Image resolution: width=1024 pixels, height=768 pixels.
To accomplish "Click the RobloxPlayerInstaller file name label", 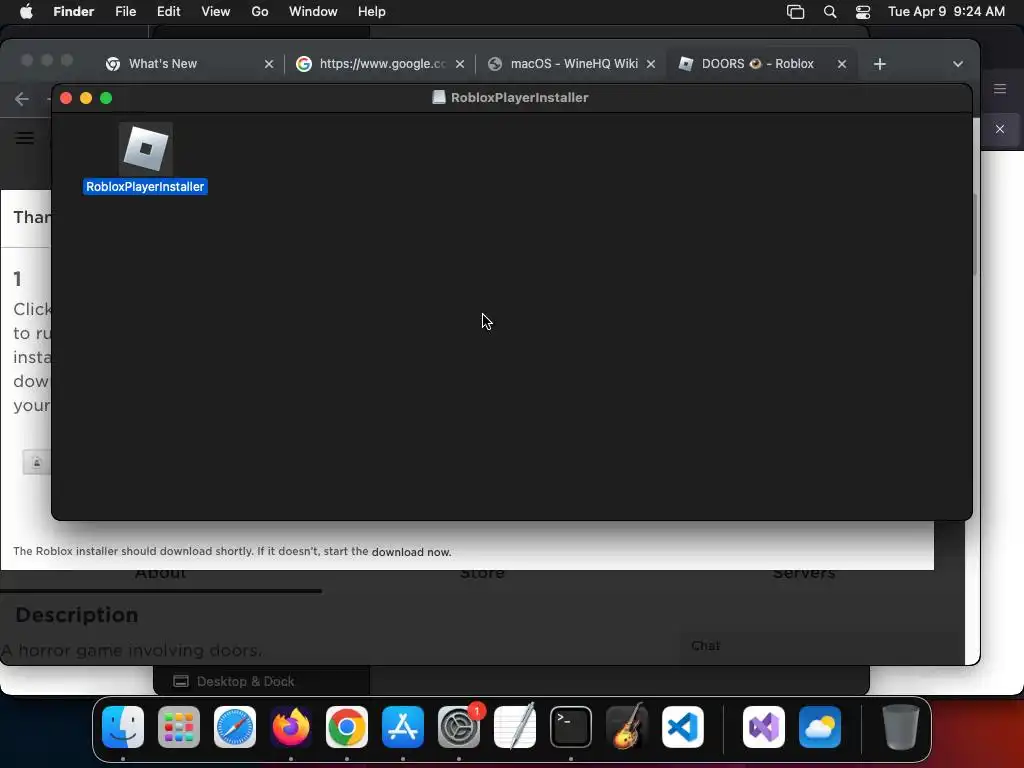I will [145, 187].
